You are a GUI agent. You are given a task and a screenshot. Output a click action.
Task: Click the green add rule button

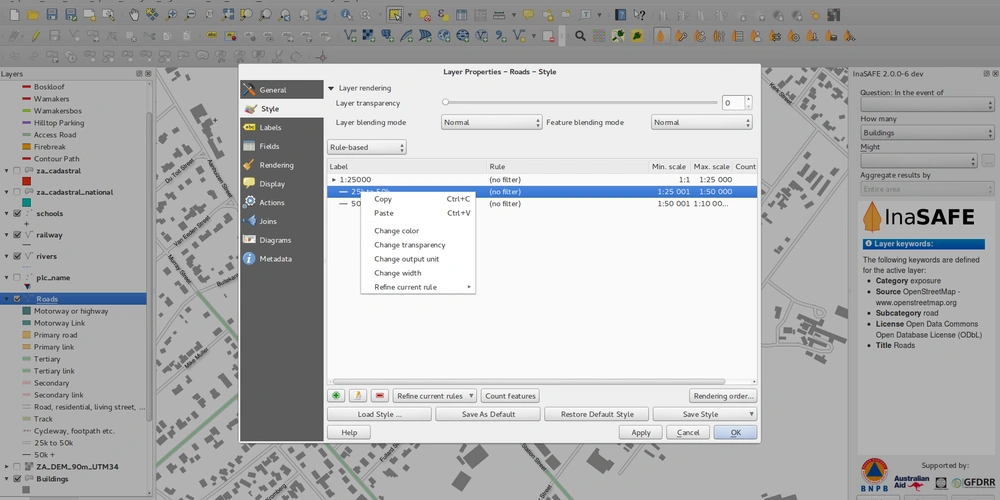(336, 396)
